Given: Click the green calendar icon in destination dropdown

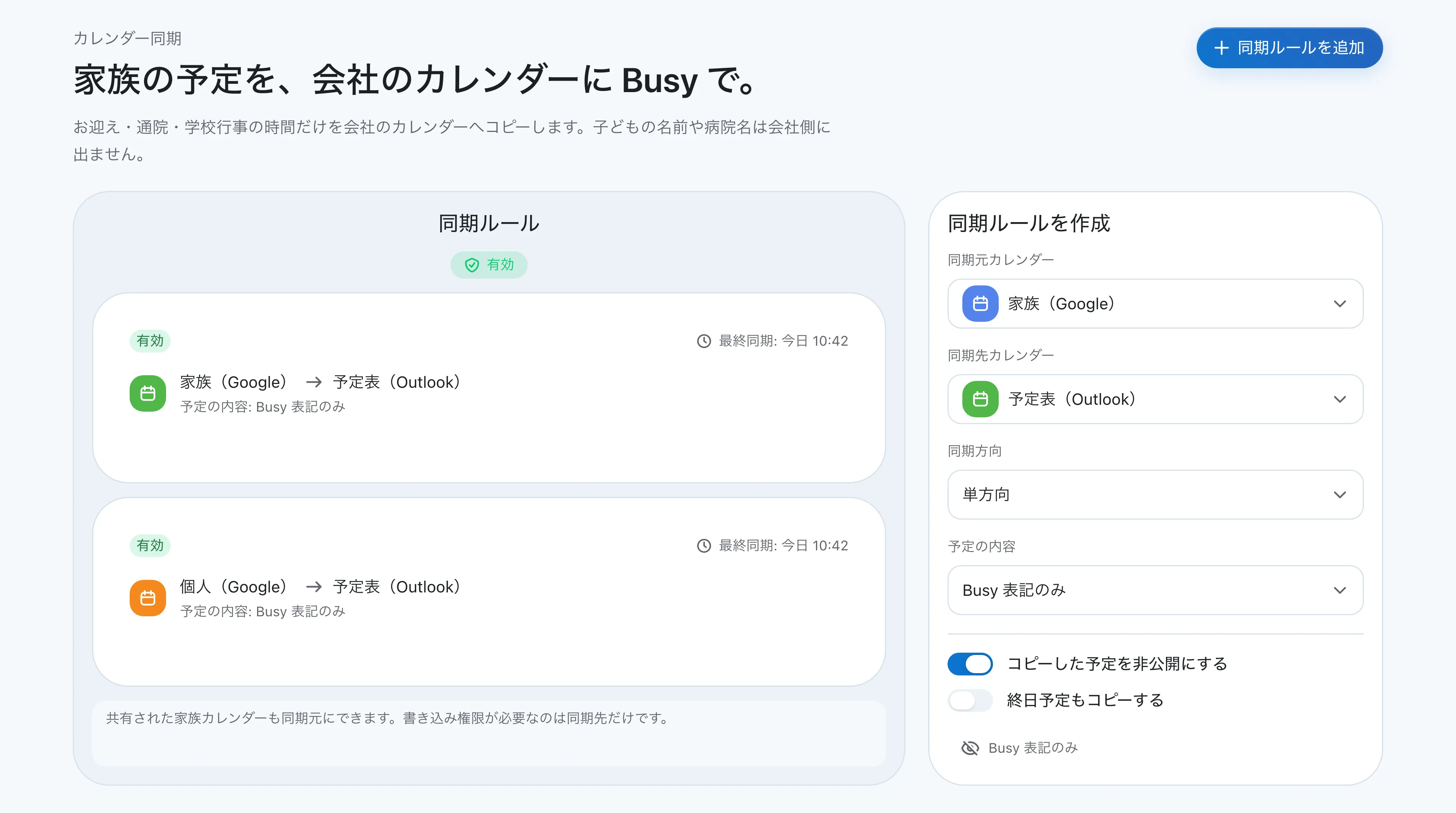Looking at the screenshot, I should tap(980, 399).
